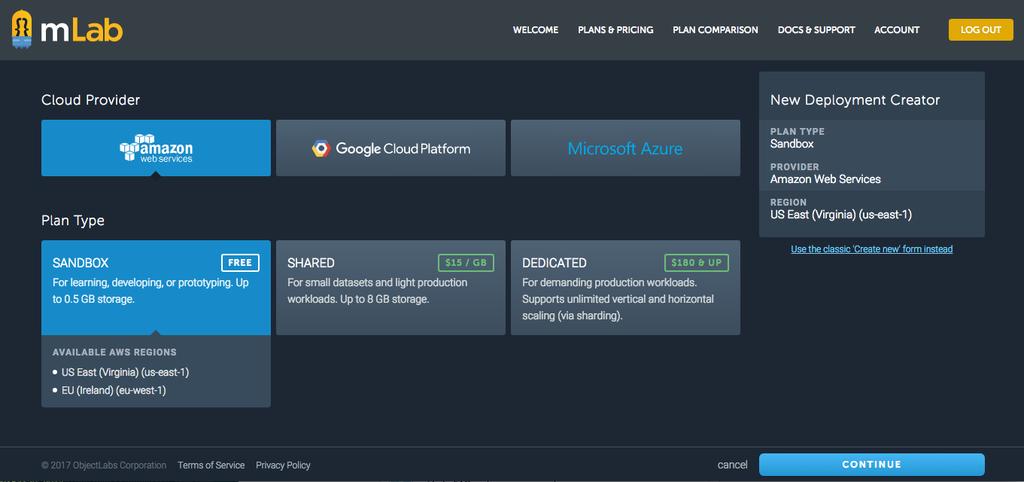The image size is (1024, 482).
Task: Click the $15 / GB price badge
Action: coord(466,263)
